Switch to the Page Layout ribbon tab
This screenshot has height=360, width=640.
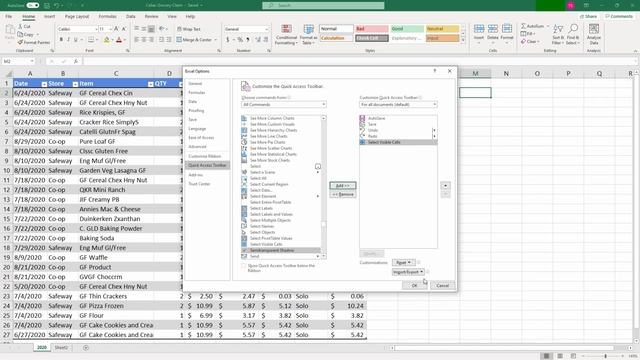pyautogui.click(x=77, y=16)
